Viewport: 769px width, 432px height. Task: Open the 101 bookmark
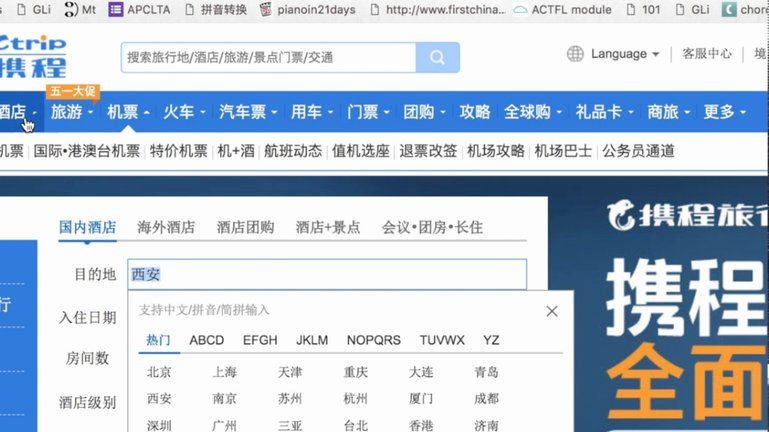click(643, 9)
